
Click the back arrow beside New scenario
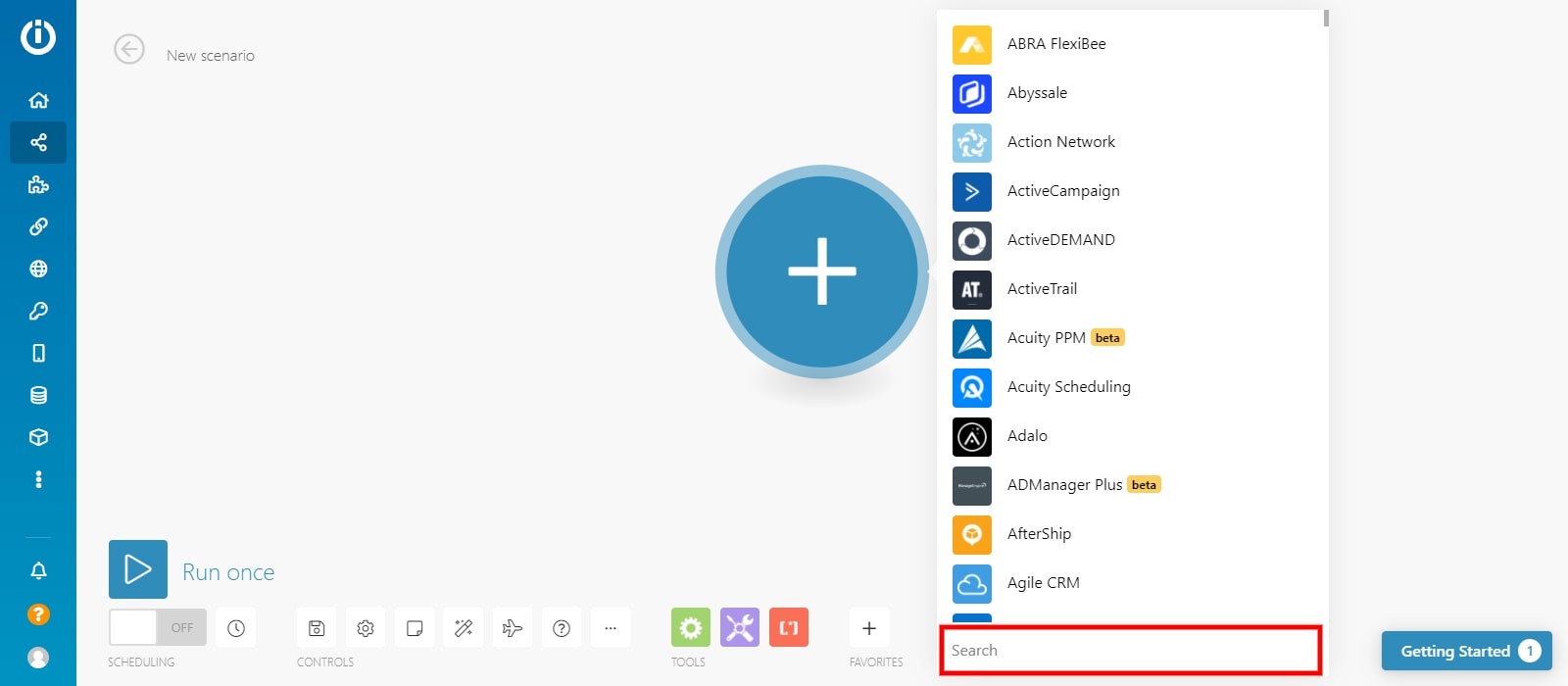pos(129,49)
